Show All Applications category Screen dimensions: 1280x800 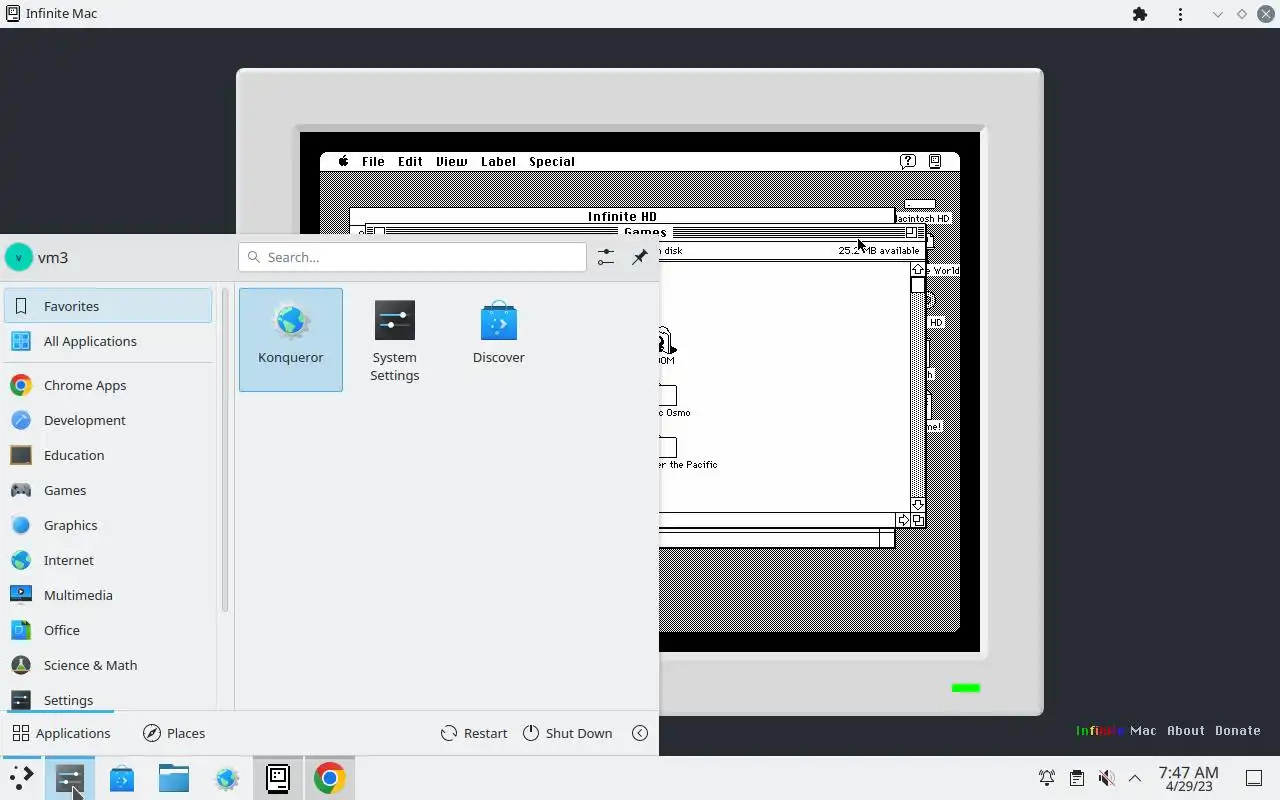[108, 341]
